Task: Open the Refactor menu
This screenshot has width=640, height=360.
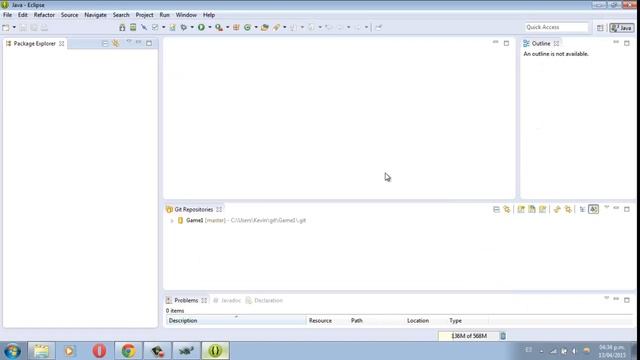Action: [44, 15]
